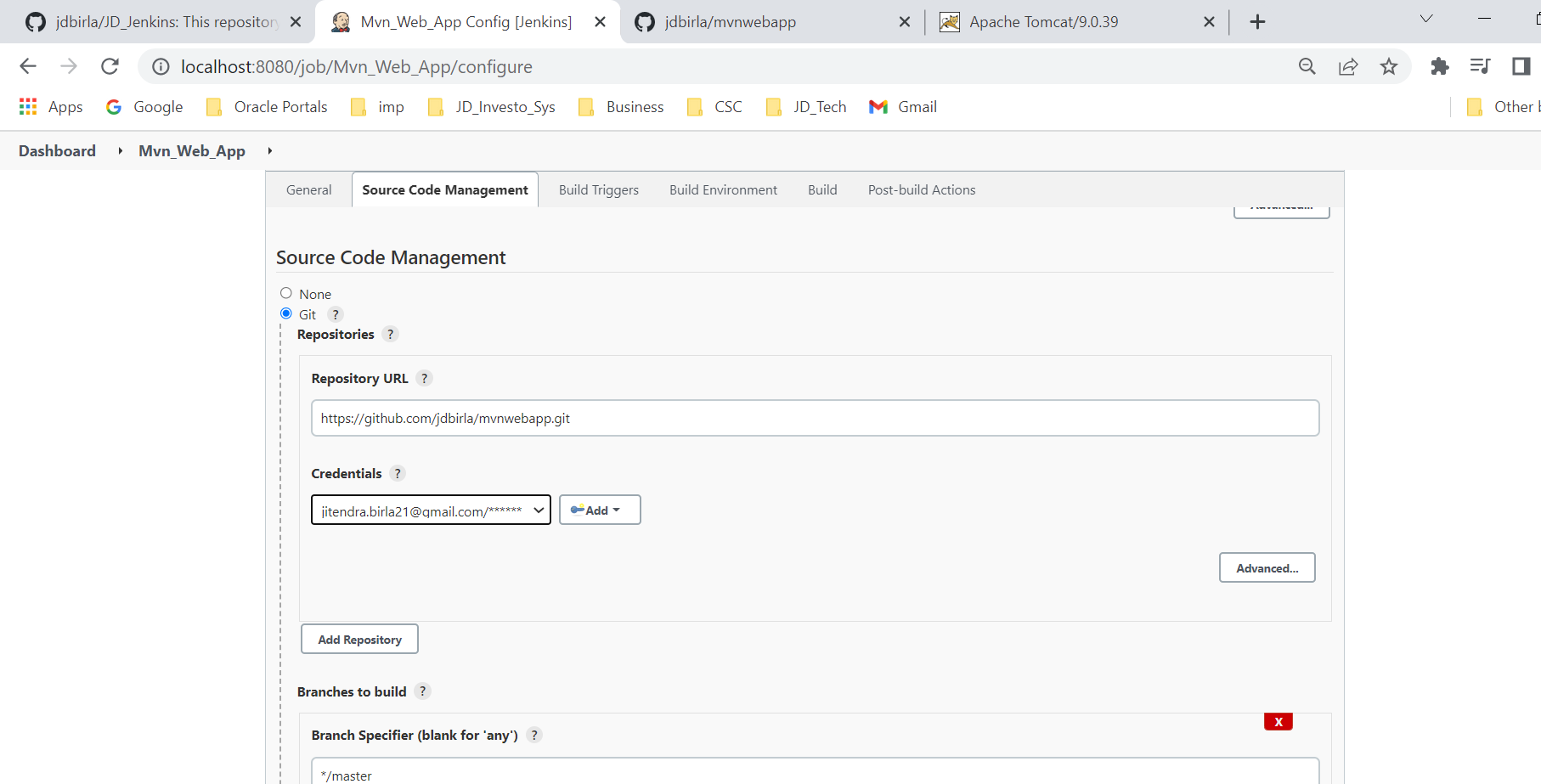
Task: Switch to Source Code Management tab
Action: coord(445,190)
